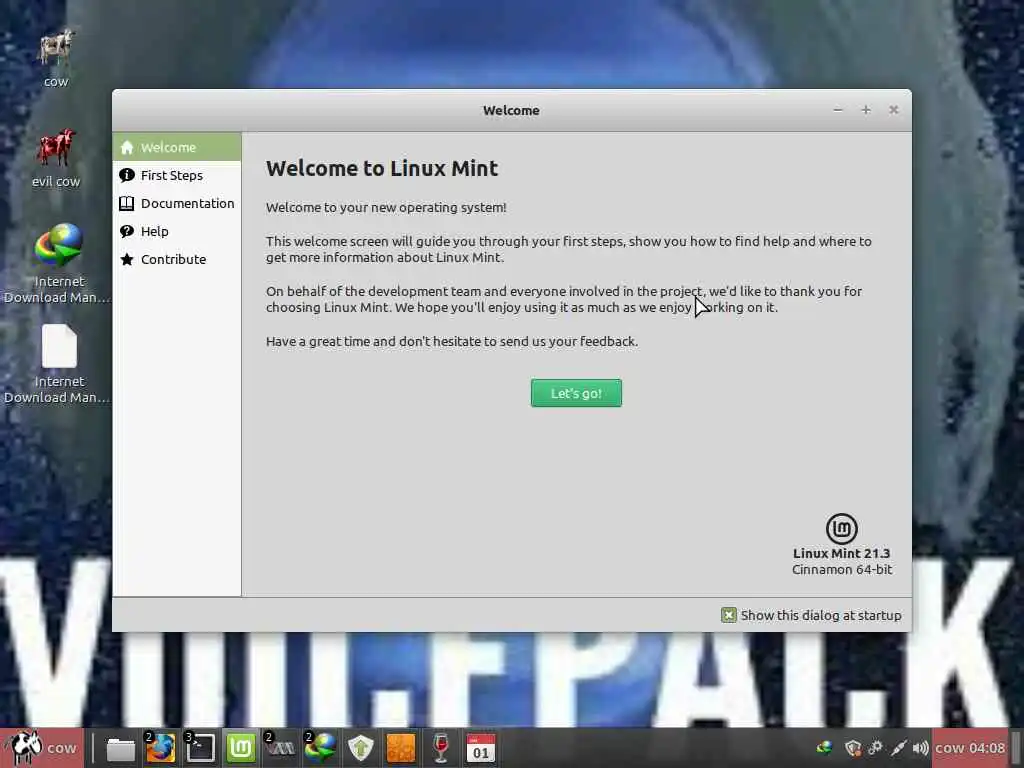The image size is (1024, 768).
Task: Close the Welcome window
Action: [893, 110]
